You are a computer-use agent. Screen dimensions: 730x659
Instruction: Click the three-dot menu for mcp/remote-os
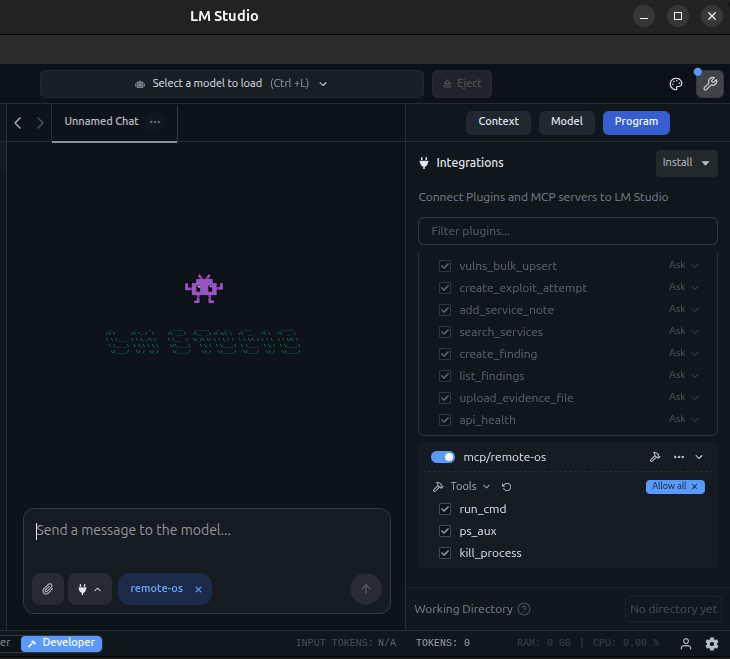[x=679, y=457]
